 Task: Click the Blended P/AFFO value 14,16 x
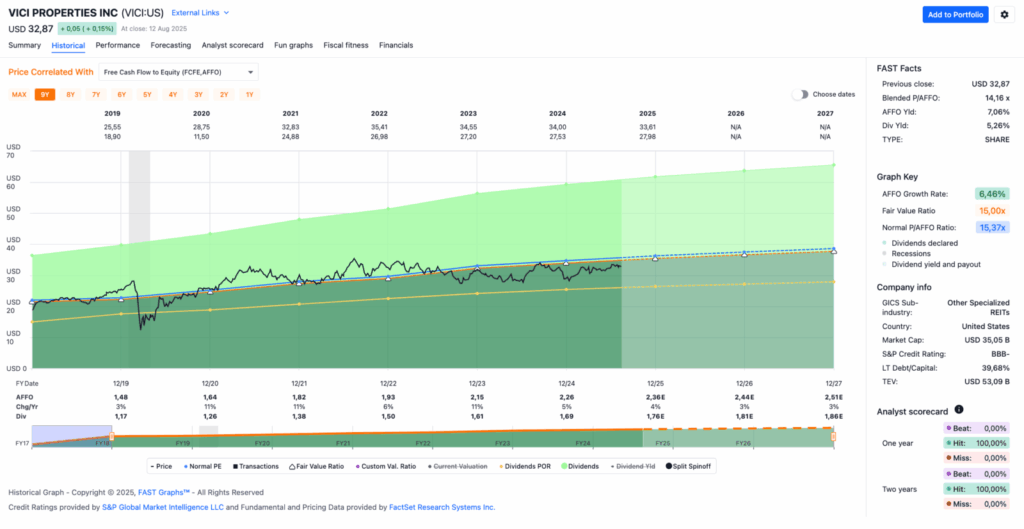996,98
